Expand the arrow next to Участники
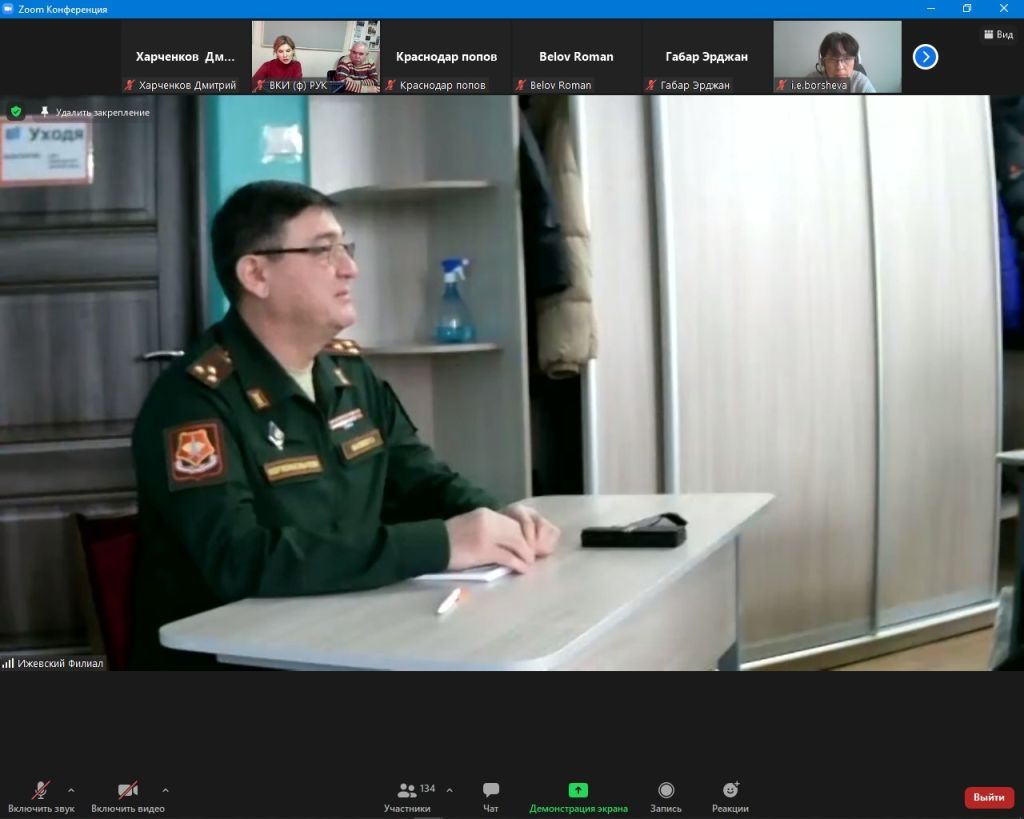The height and width of the screenshot is (819, 1024). tap(449, 790)
